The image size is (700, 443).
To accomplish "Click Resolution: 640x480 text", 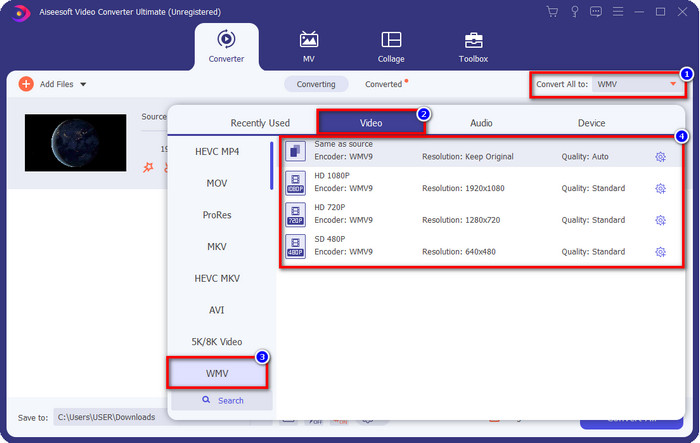I will 458,252.
